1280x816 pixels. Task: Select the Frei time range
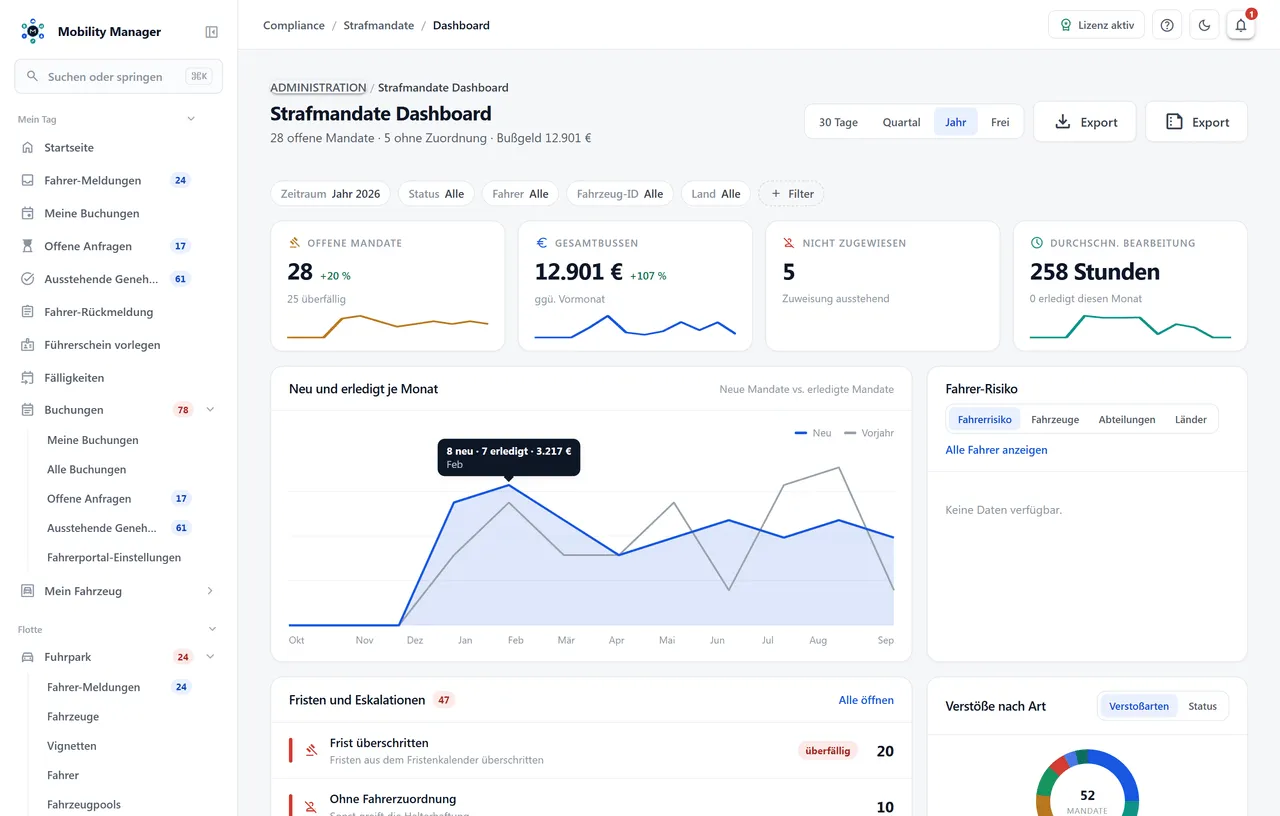click(x=1000, y=122)
